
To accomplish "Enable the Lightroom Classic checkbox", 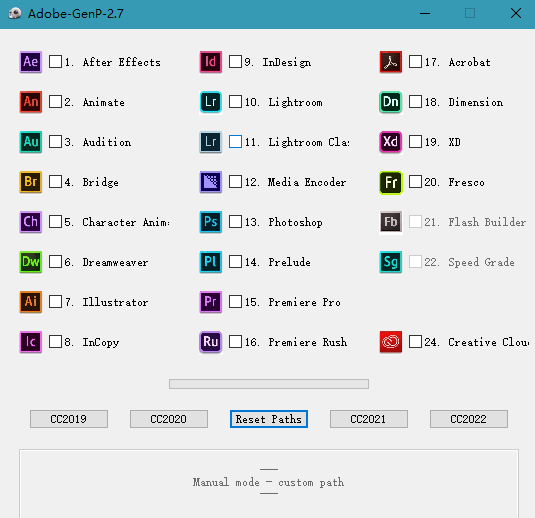I will pos(235,142).
